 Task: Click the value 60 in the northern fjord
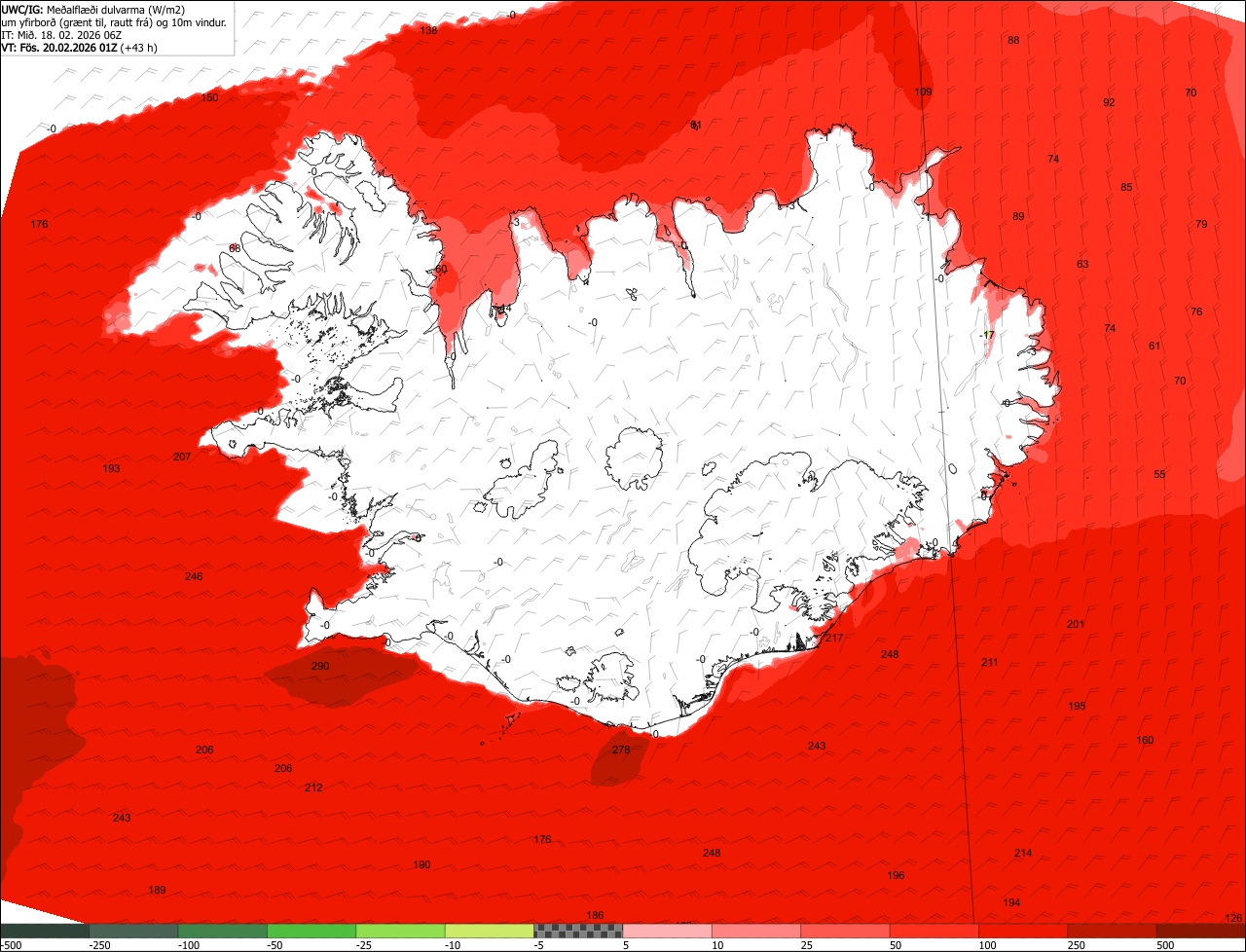tap(441, 269)
